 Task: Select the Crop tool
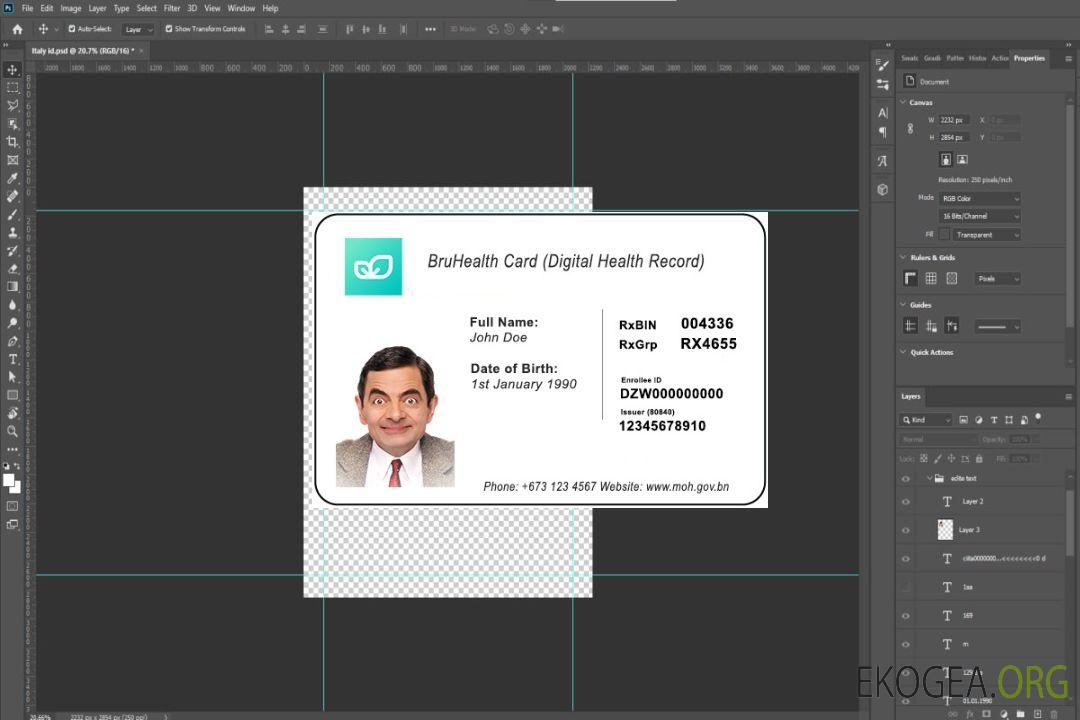[x=12, y=141]
